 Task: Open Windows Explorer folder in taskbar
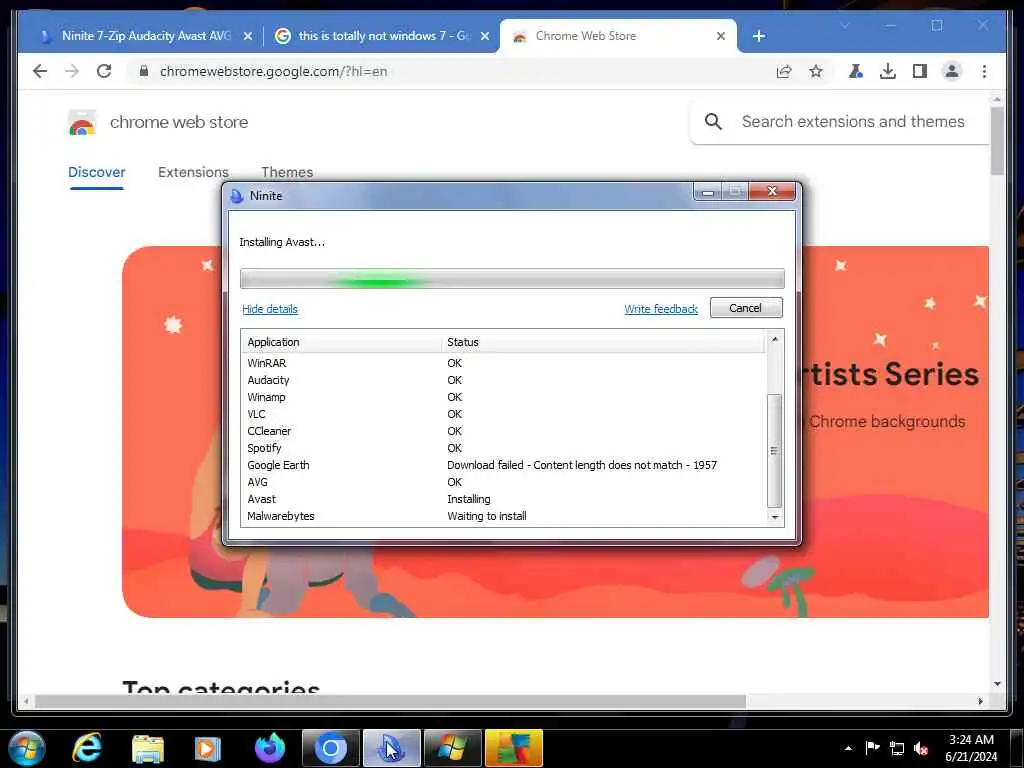click(148, 748)
